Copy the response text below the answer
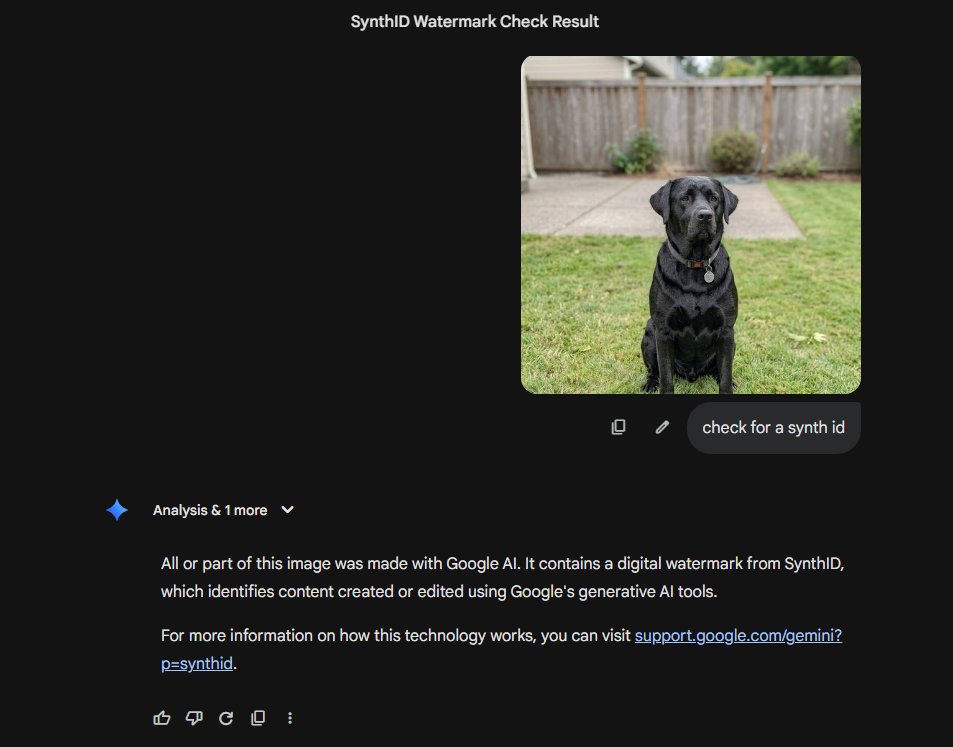Viewport: 953px width, 747px height. point(258,718)
